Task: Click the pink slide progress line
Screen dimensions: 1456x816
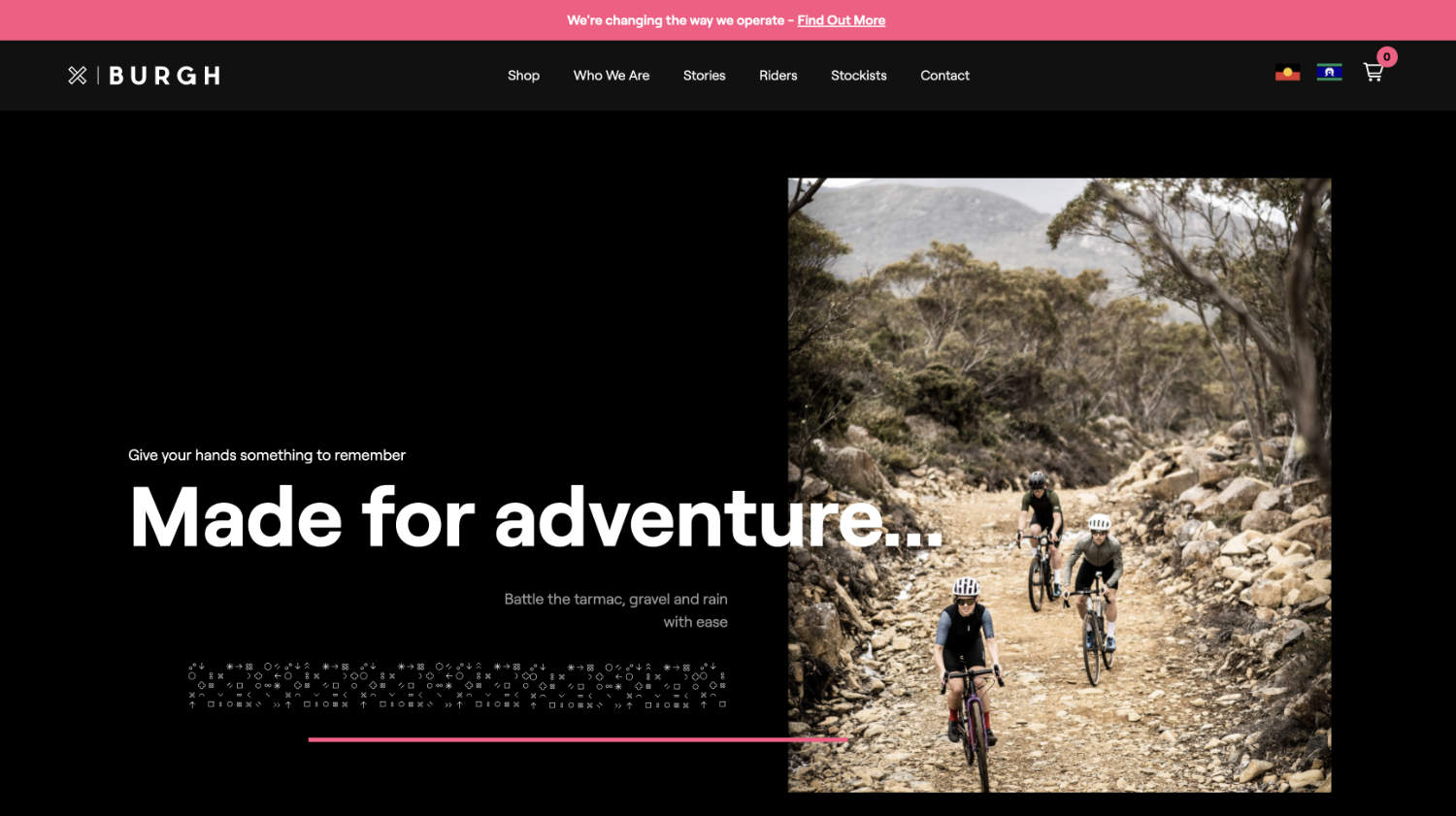Action: (579, 739)
